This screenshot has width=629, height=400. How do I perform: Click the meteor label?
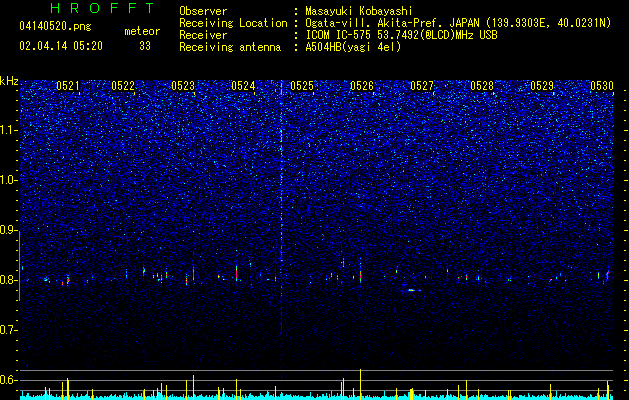[142, 31]
